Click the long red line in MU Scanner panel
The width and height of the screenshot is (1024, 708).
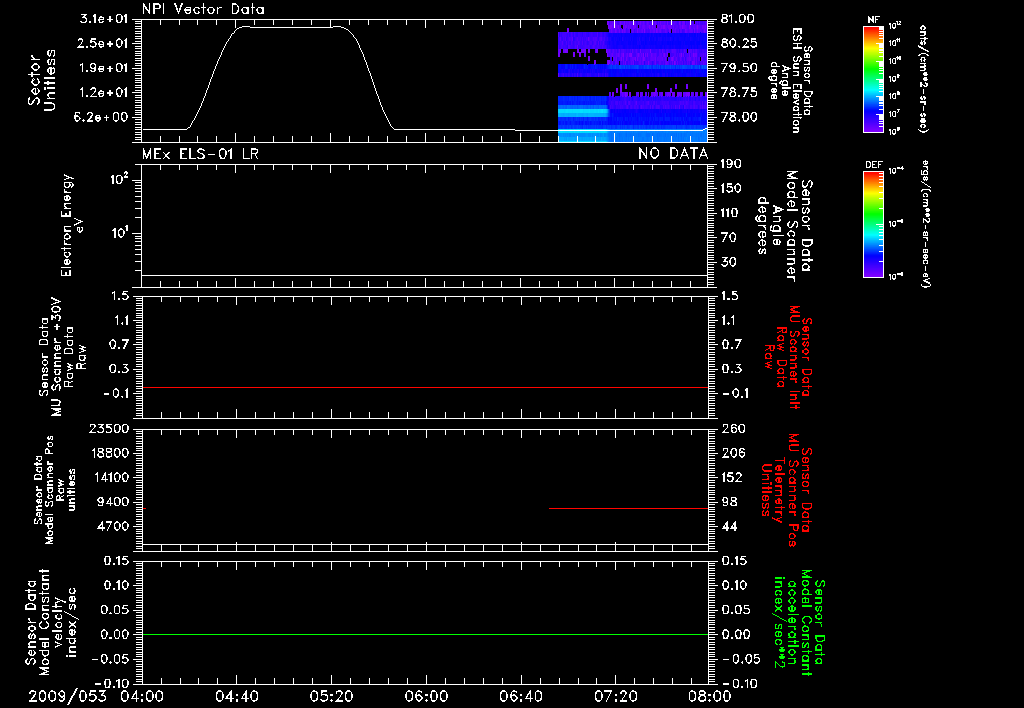click(424, 388)
